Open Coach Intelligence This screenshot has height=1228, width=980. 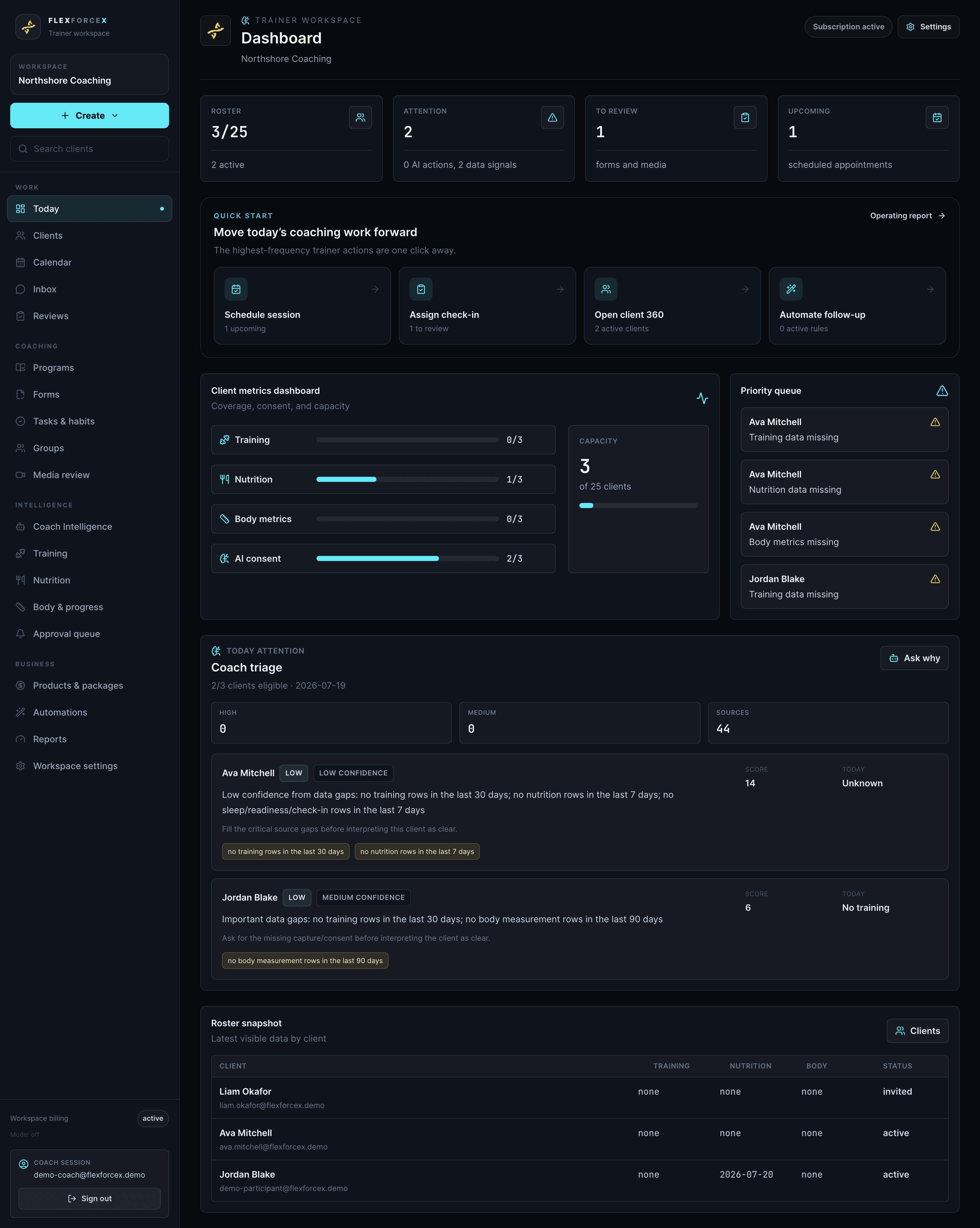pyautogui.click(x=89, y=527)
